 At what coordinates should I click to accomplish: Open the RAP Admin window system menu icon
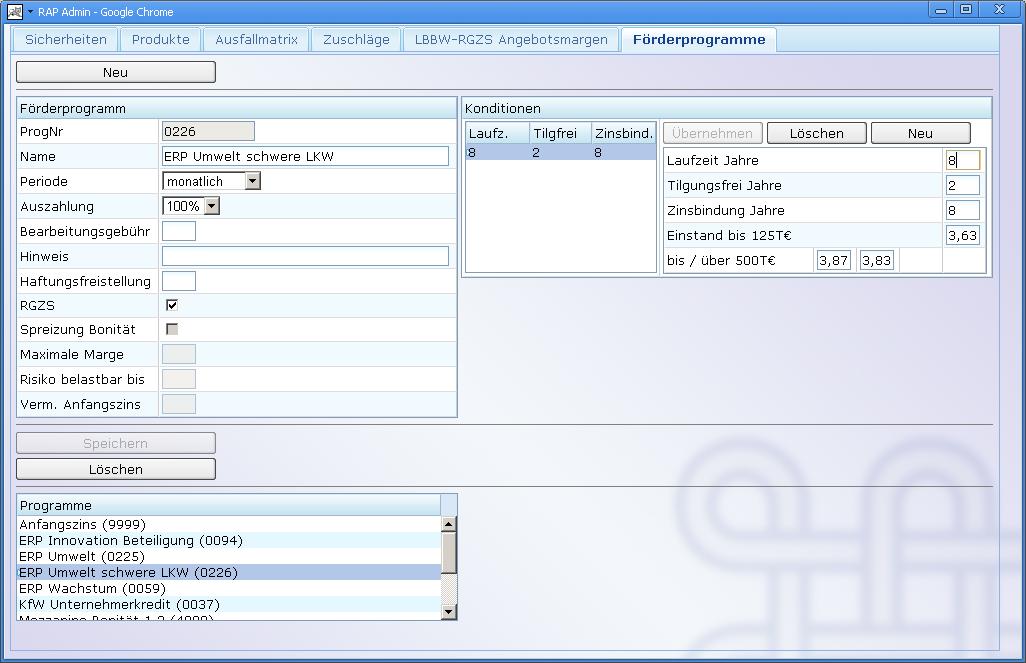coord(14,11)
